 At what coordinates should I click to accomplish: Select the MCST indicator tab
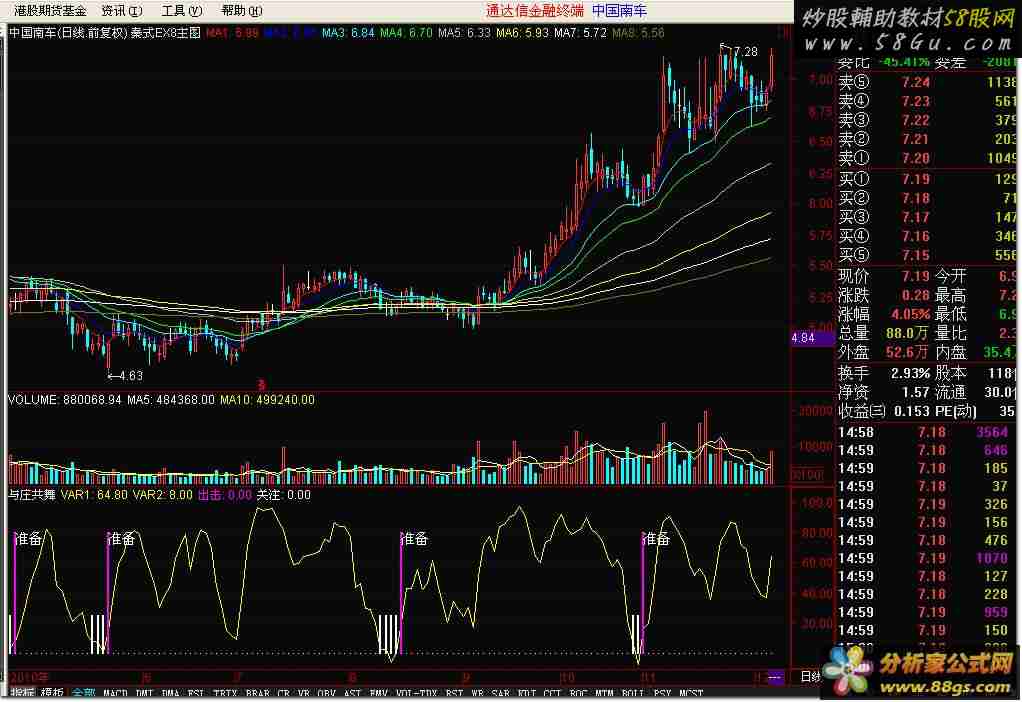[x=691, y=694]
